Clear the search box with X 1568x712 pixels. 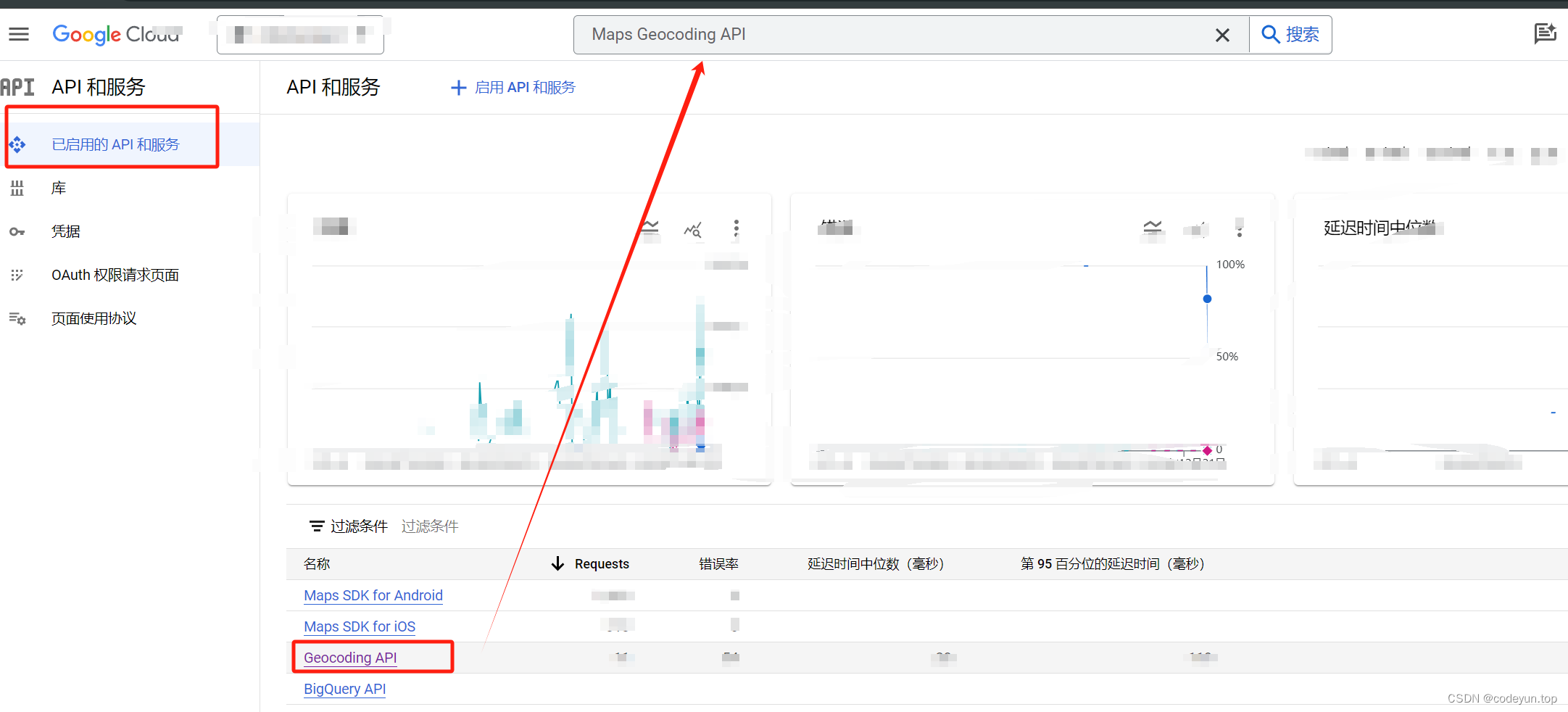click(x=1222, y=35)
